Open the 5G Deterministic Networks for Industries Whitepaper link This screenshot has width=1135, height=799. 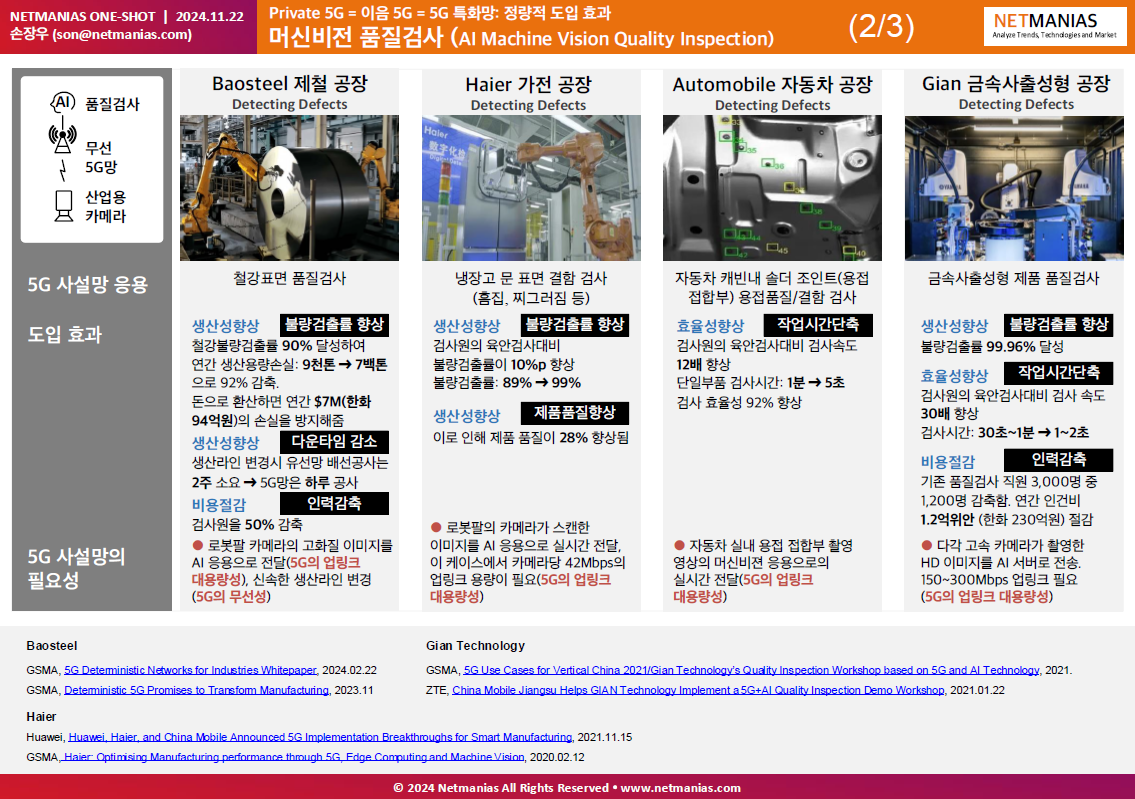tap(190, 670)
